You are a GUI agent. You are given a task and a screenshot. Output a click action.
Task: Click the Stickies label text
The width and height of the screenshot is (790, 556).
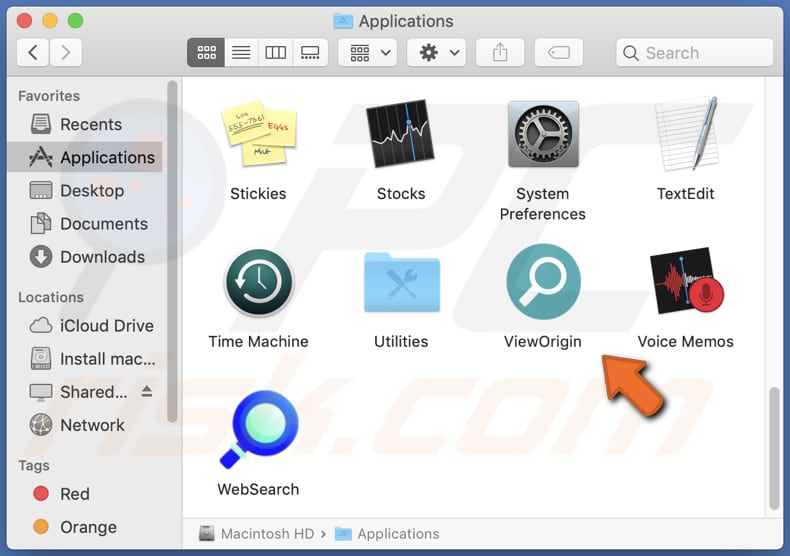click(x=258, y=194)
